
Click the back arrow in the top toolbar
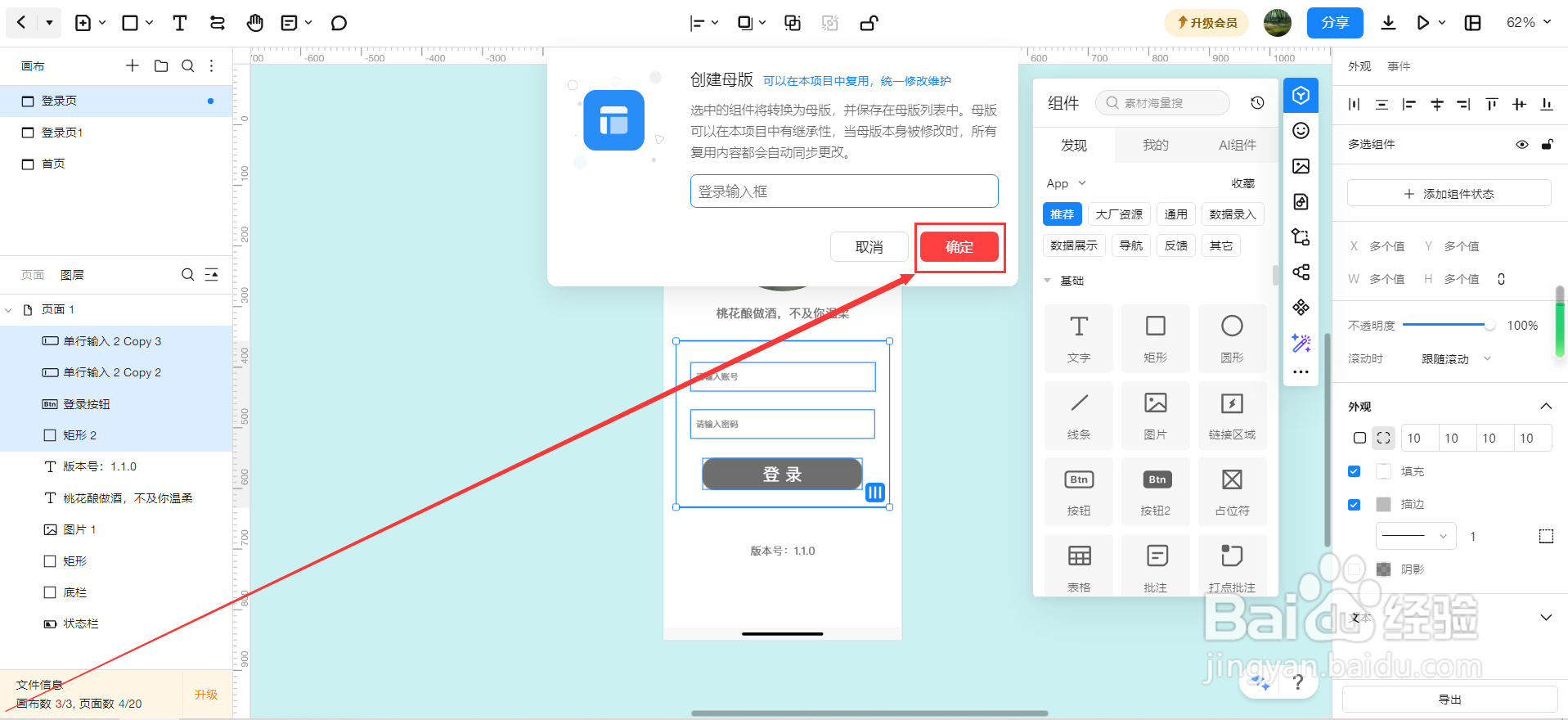(21, 23)
